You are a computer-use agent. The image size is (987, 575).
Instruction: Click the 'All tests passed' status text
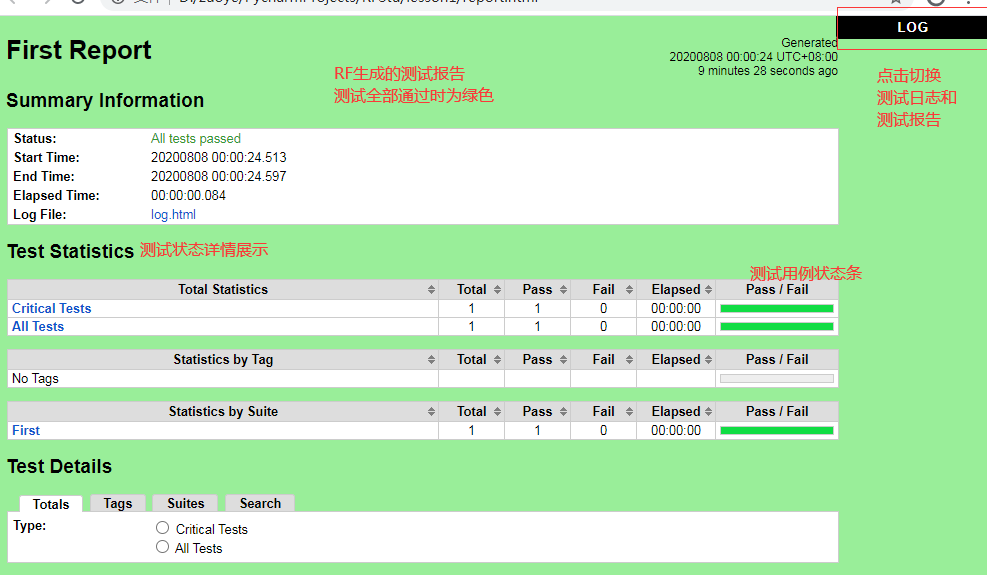point(196,139)
